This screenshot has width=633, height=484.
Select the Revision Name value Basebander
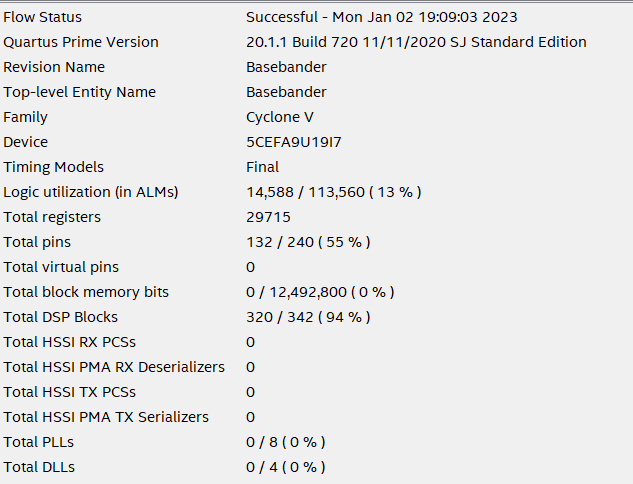286,67
